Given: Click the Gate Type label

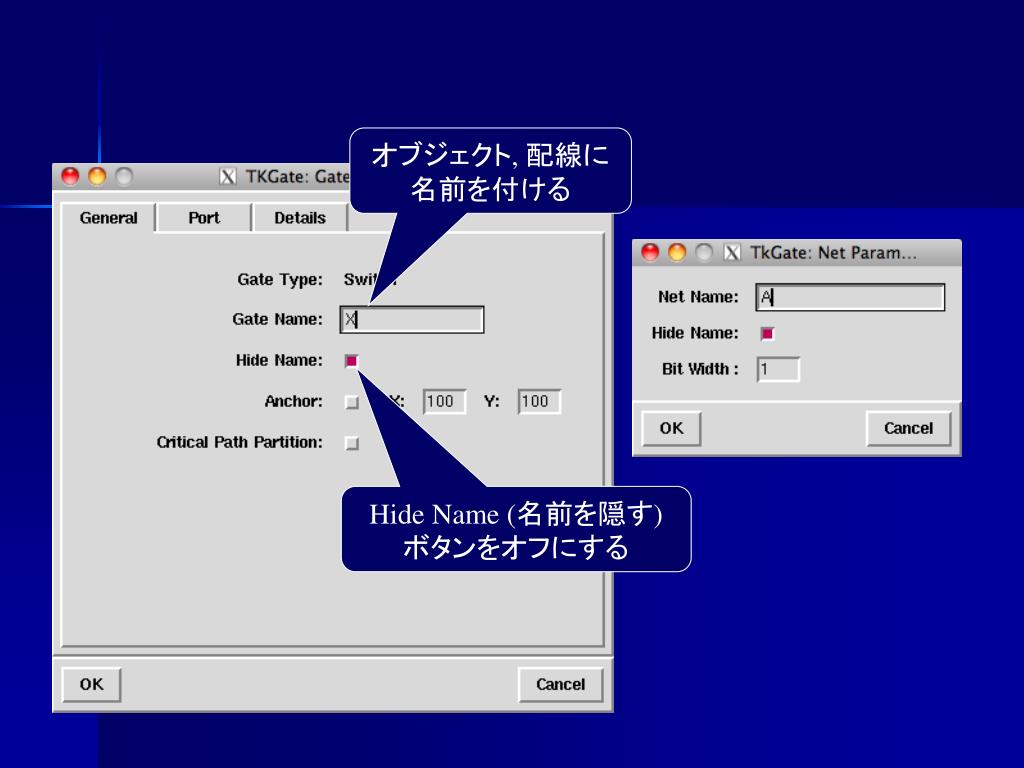Looking at the screenshot, I should tap(280, 280).
